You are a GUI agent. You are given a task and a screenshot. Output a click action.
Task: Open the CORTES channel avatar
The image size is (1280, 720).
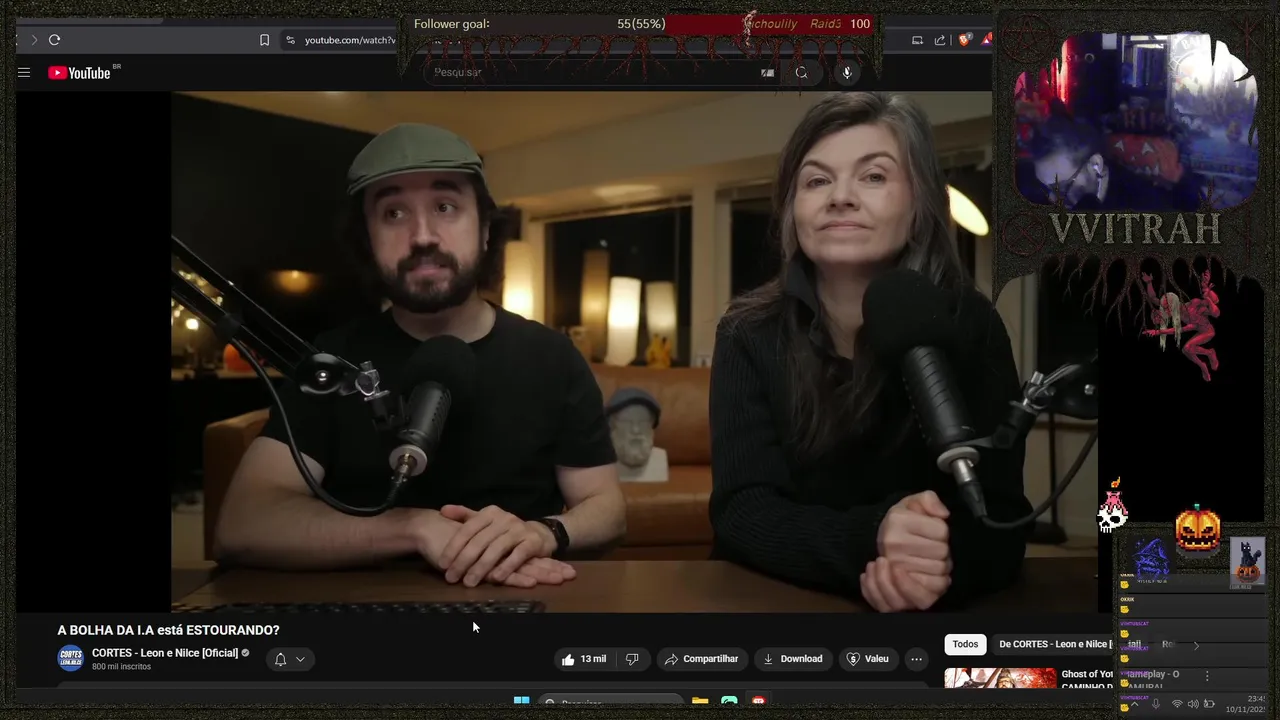pos(70,659)
